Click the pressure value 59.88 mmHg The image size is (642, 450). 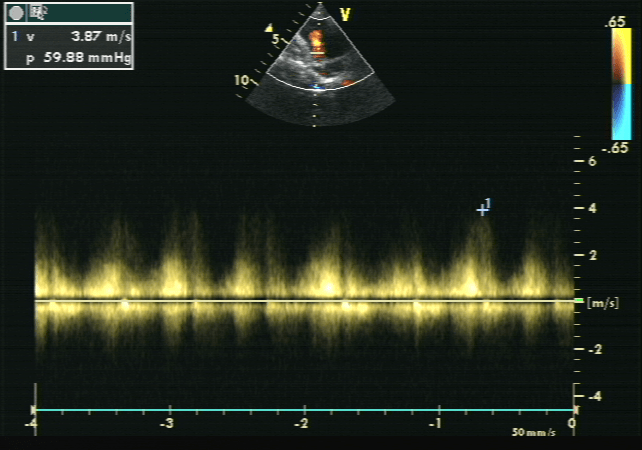click(x=88, y=57)
